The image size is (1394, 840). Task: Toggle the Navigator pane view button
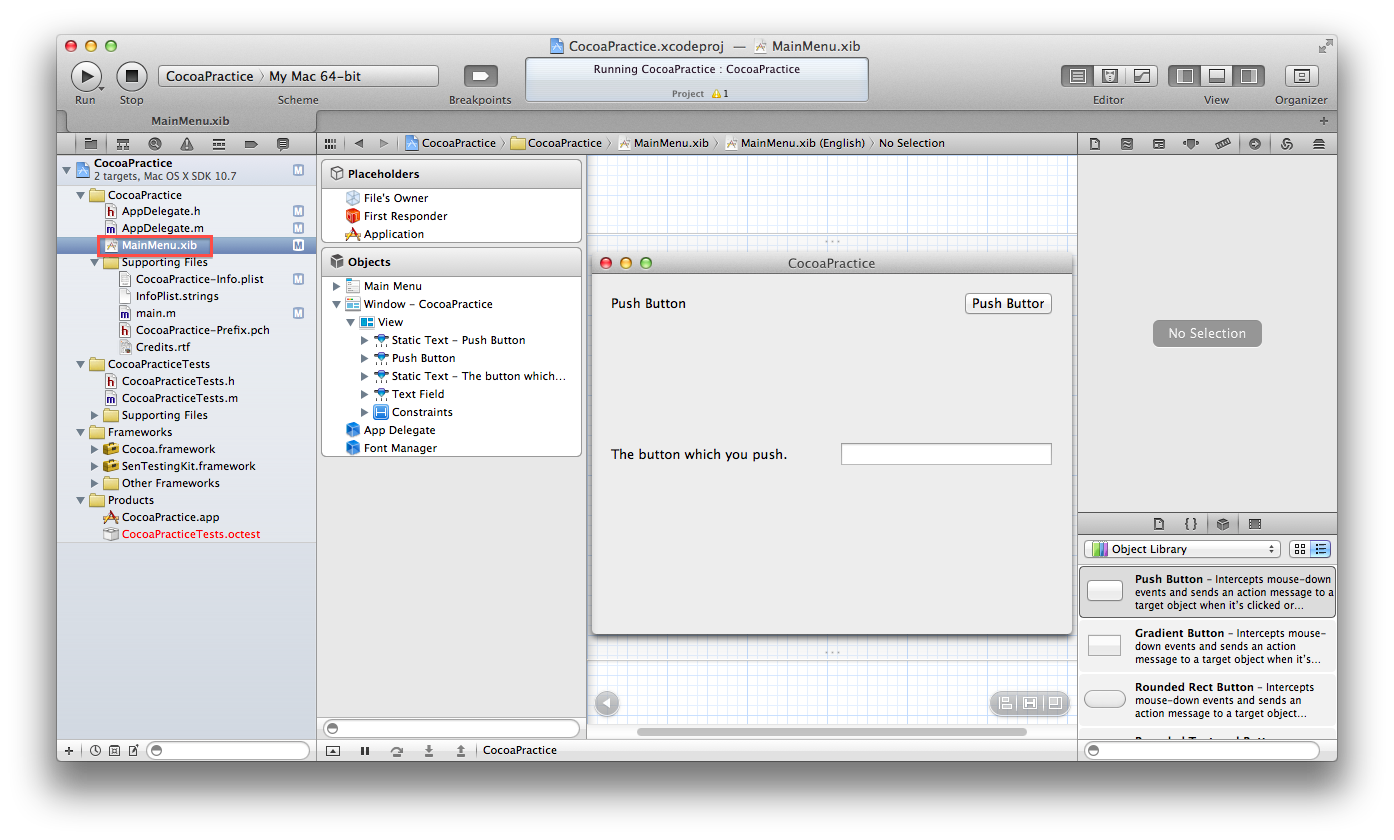click(1185, 76)
